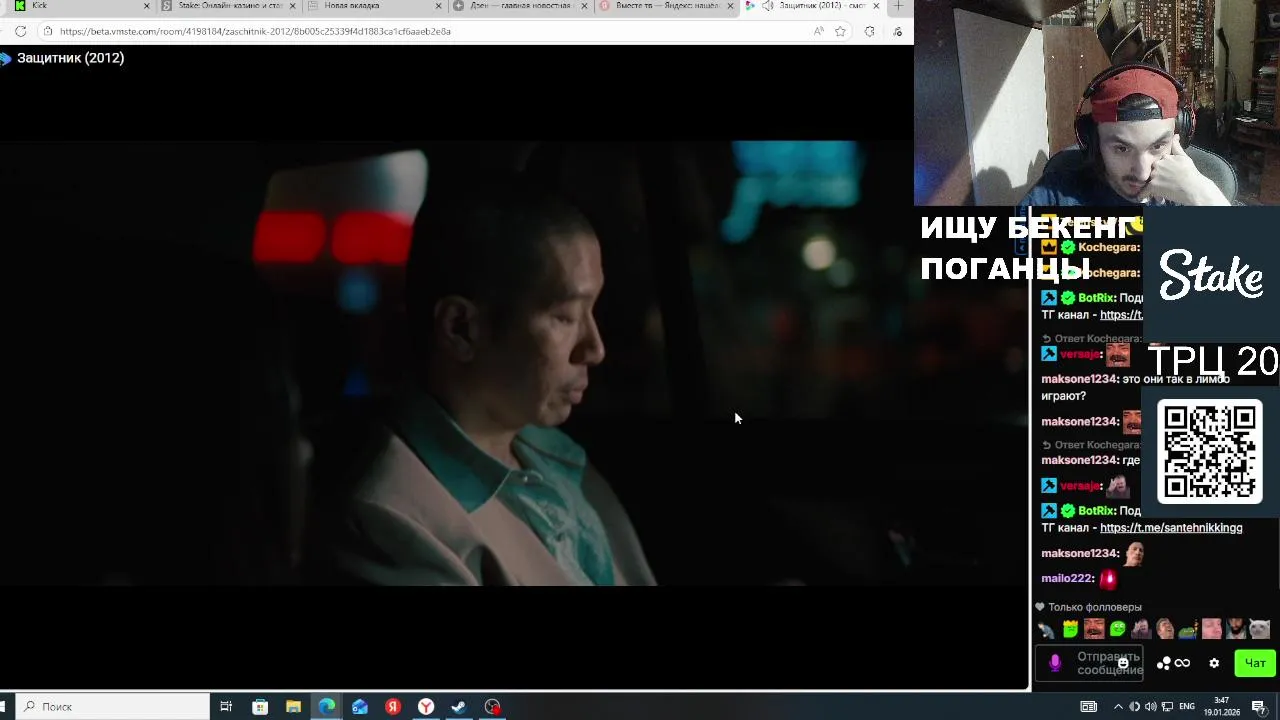
Task: Click the channel points bubbles icon
Action: tap(1163, 663)
